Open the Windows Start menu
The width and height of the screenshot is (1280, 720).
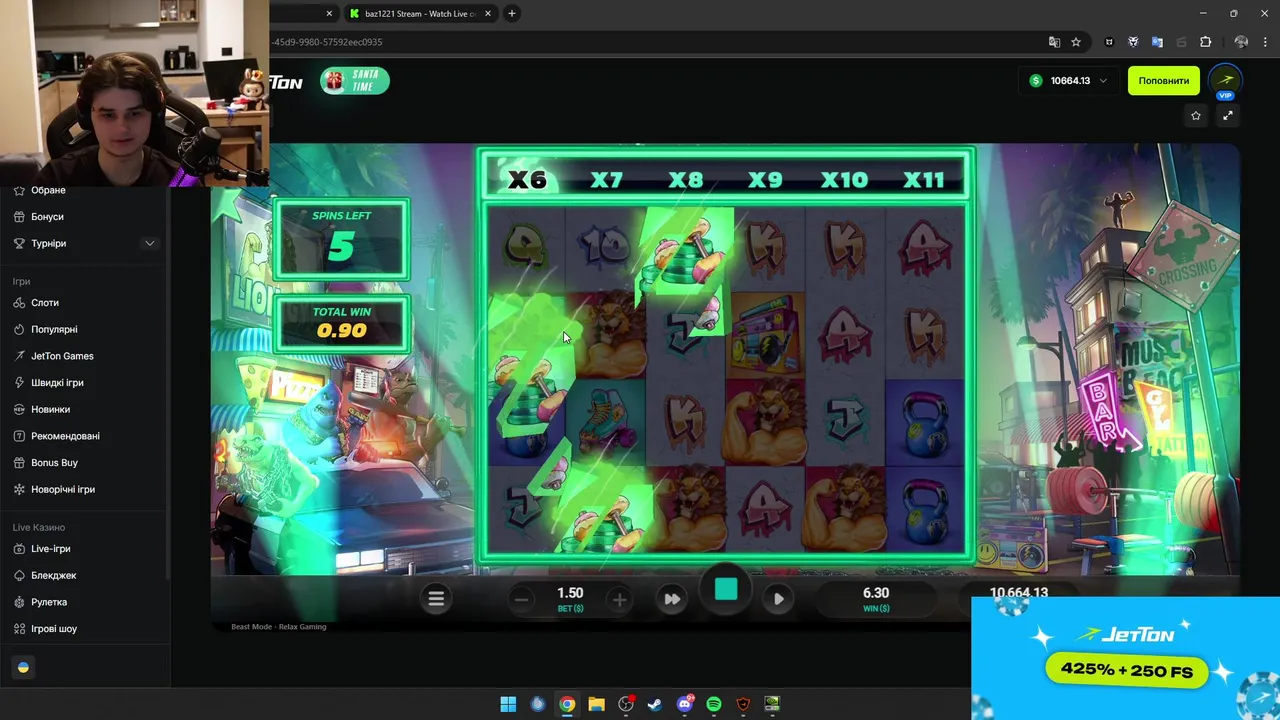(x=508, y=704)
